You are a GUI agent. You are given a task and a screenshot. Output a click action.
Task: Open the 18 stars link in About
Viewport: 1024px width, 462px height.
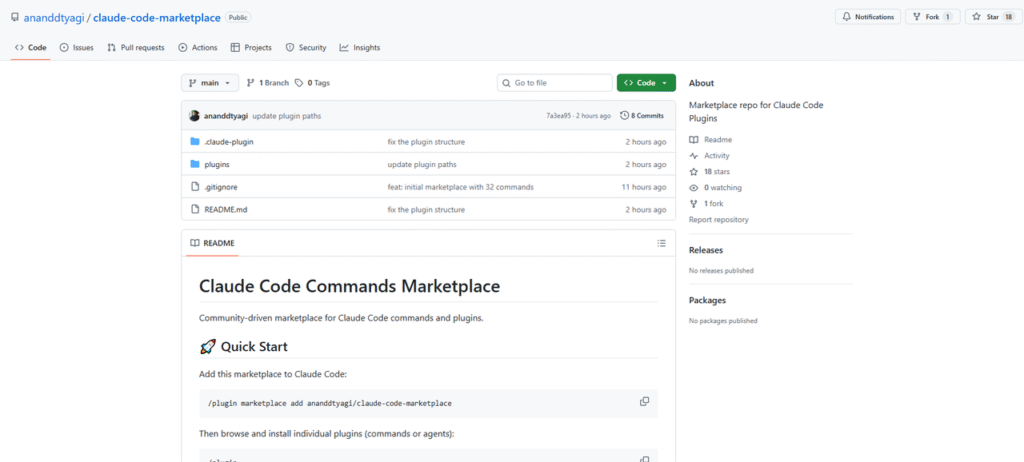point(716,172)
